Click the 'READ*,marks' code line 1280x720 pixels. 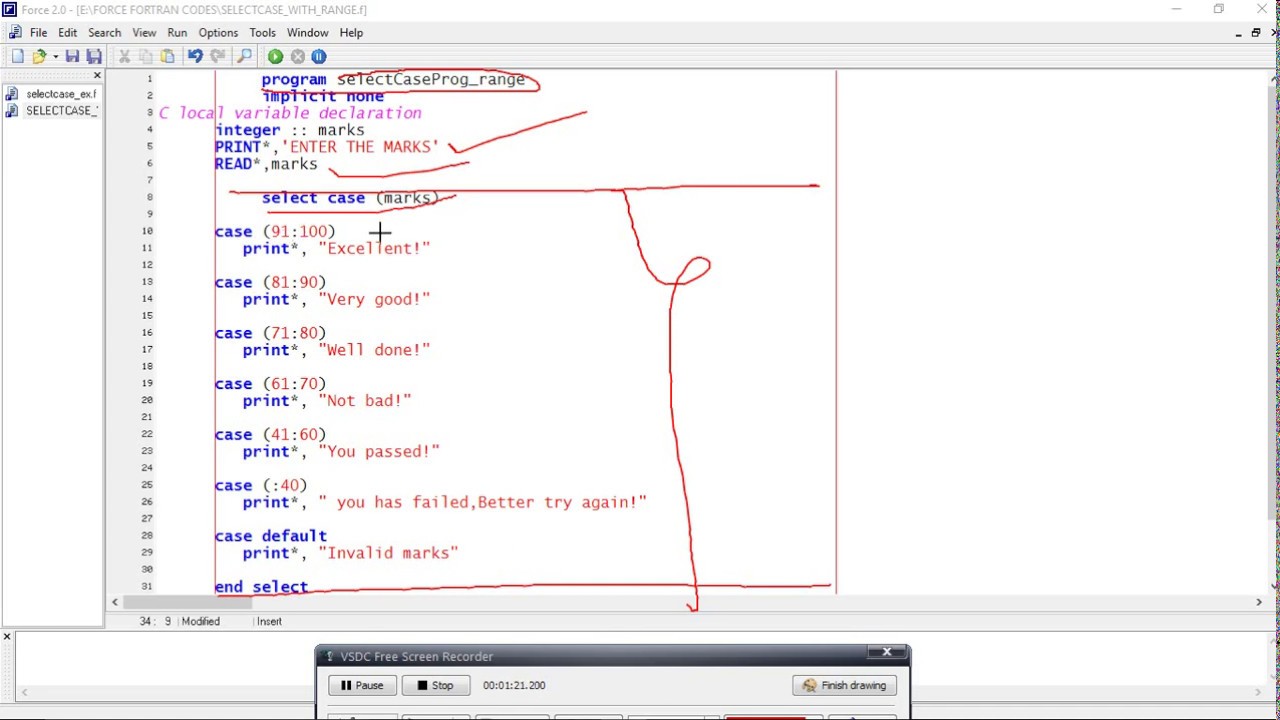point(266,164)
